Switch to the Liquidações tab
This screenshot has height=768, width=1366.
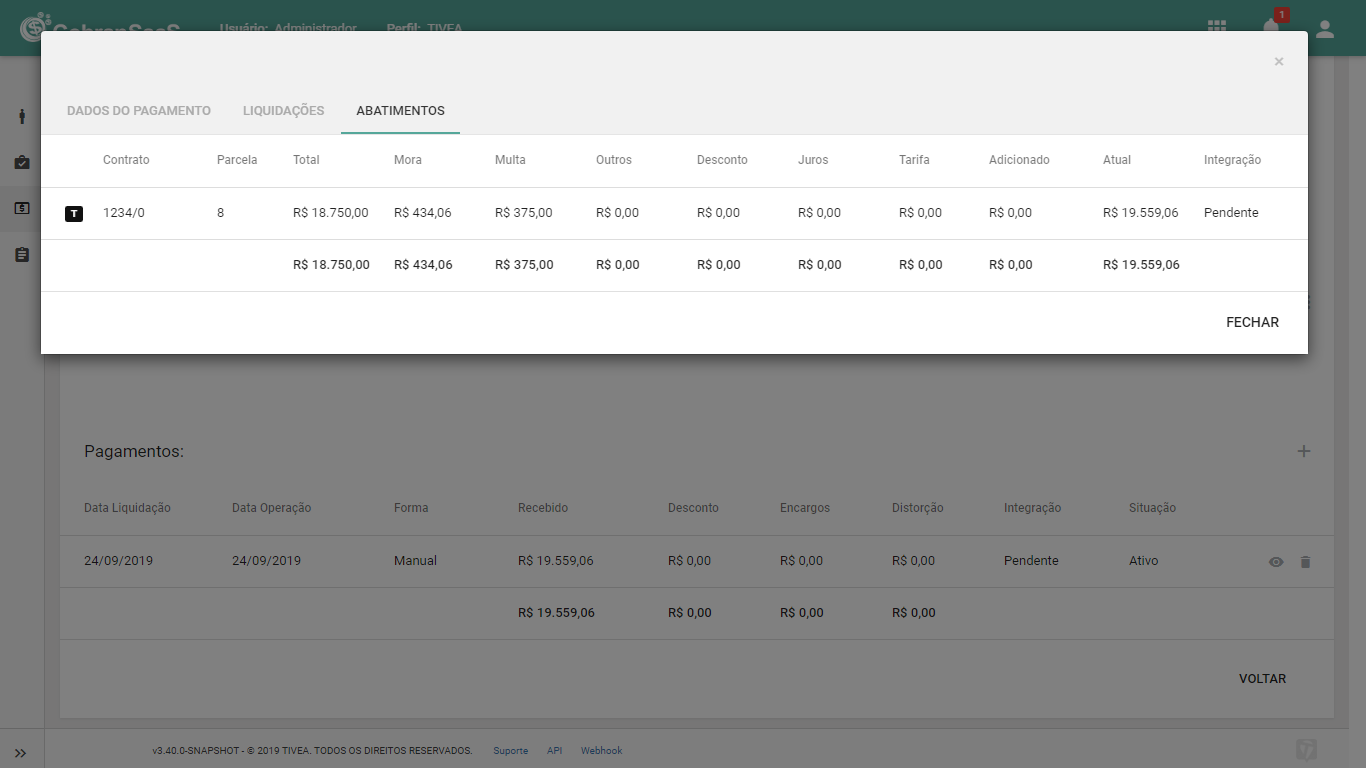[284, 111]
